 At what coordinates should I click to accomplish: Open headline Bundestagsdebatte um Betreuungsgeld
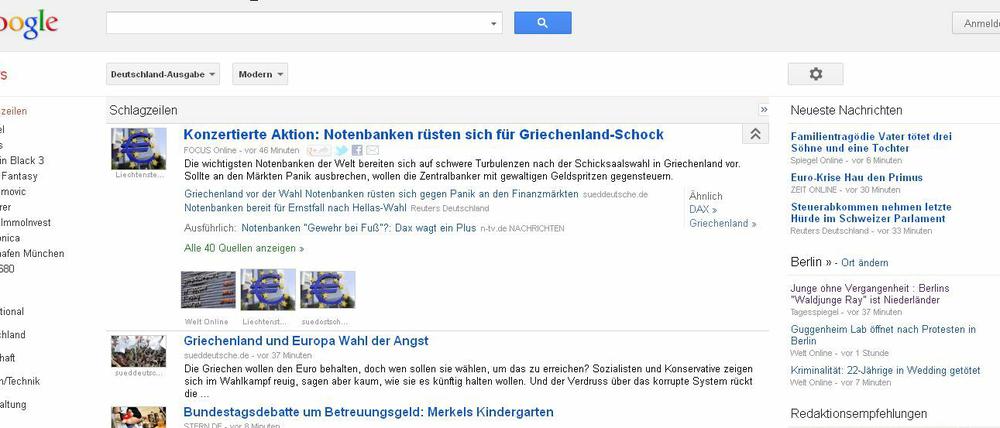[x=369, y=412]
